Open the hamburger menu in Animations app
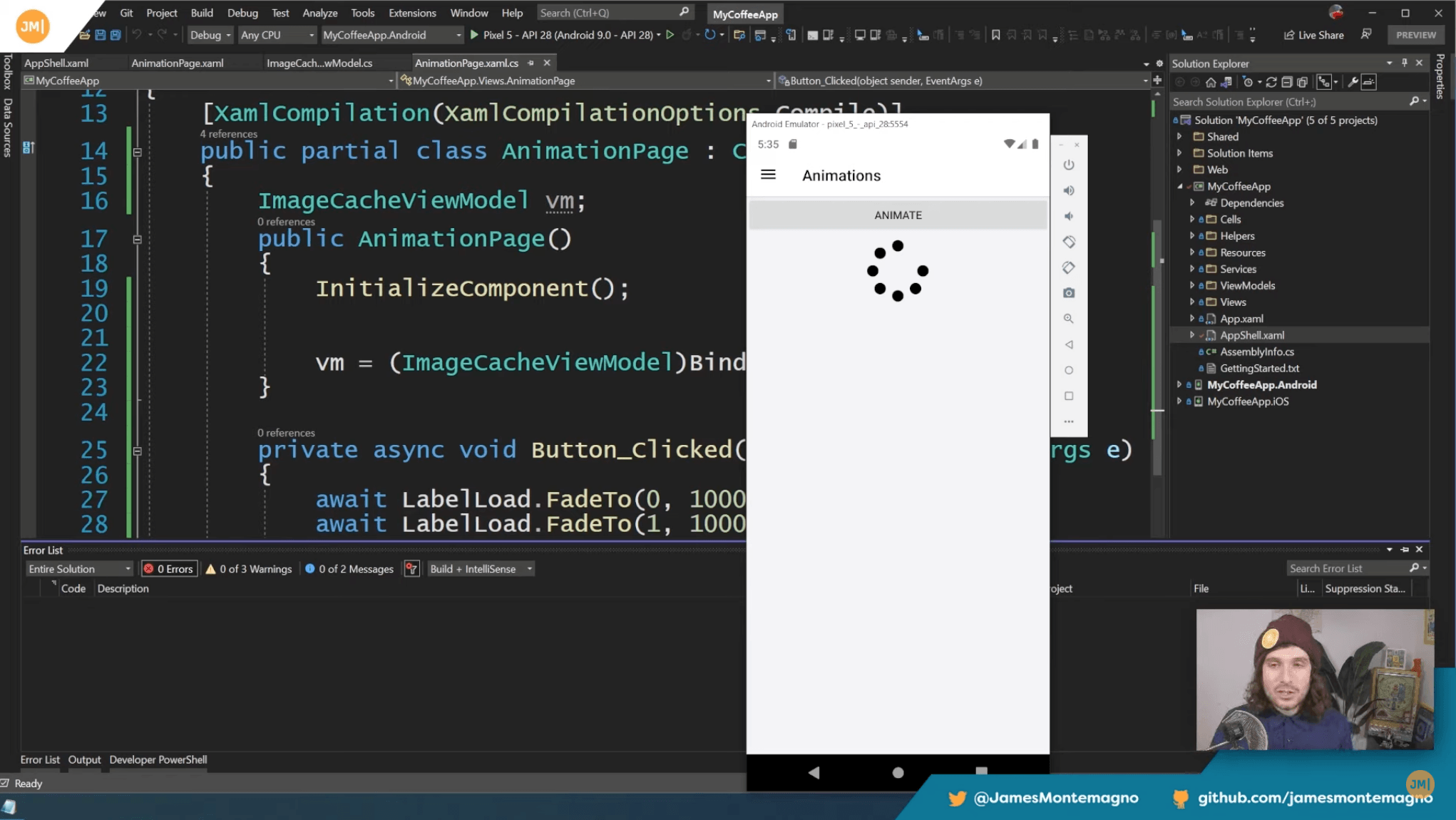1456x820 pixels. point(768,175)
